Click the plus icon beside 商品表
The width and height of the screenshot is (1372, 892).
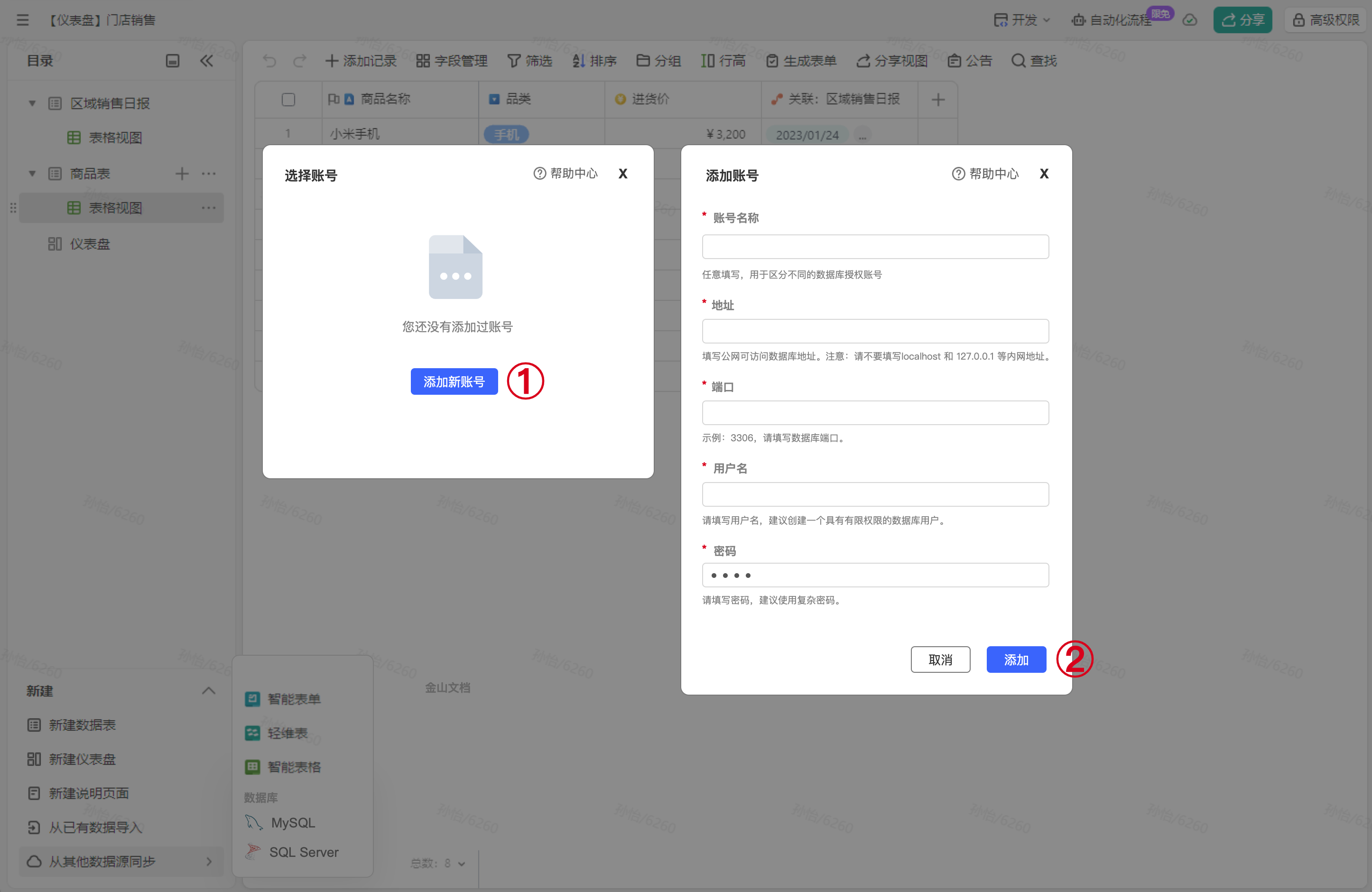point(182,174)
